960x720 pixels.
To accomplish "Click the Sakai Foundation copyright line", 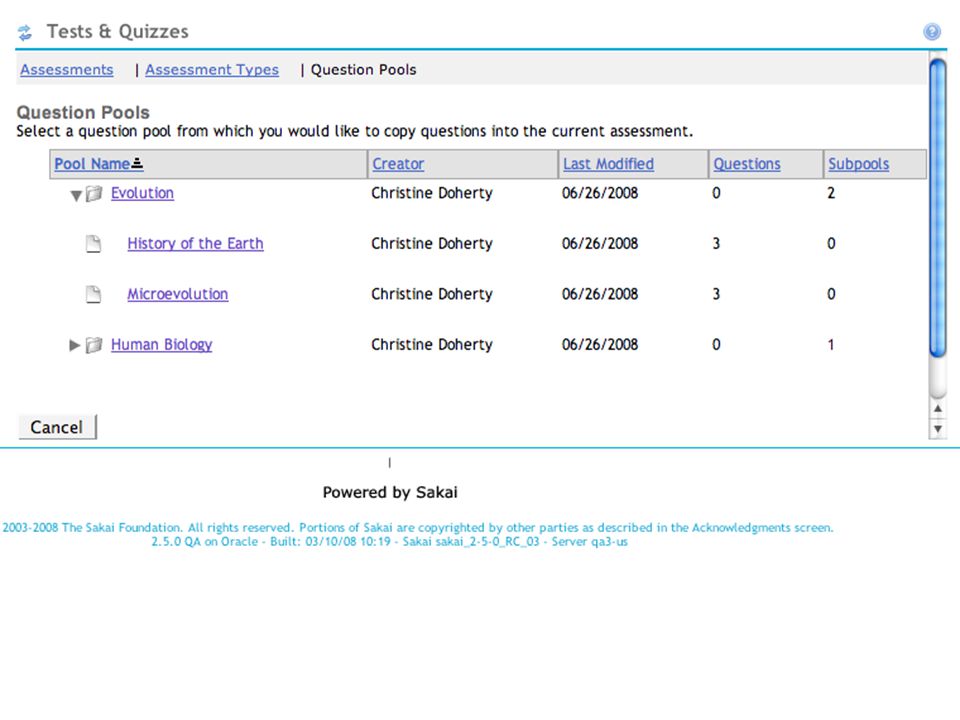I will 418,528.
